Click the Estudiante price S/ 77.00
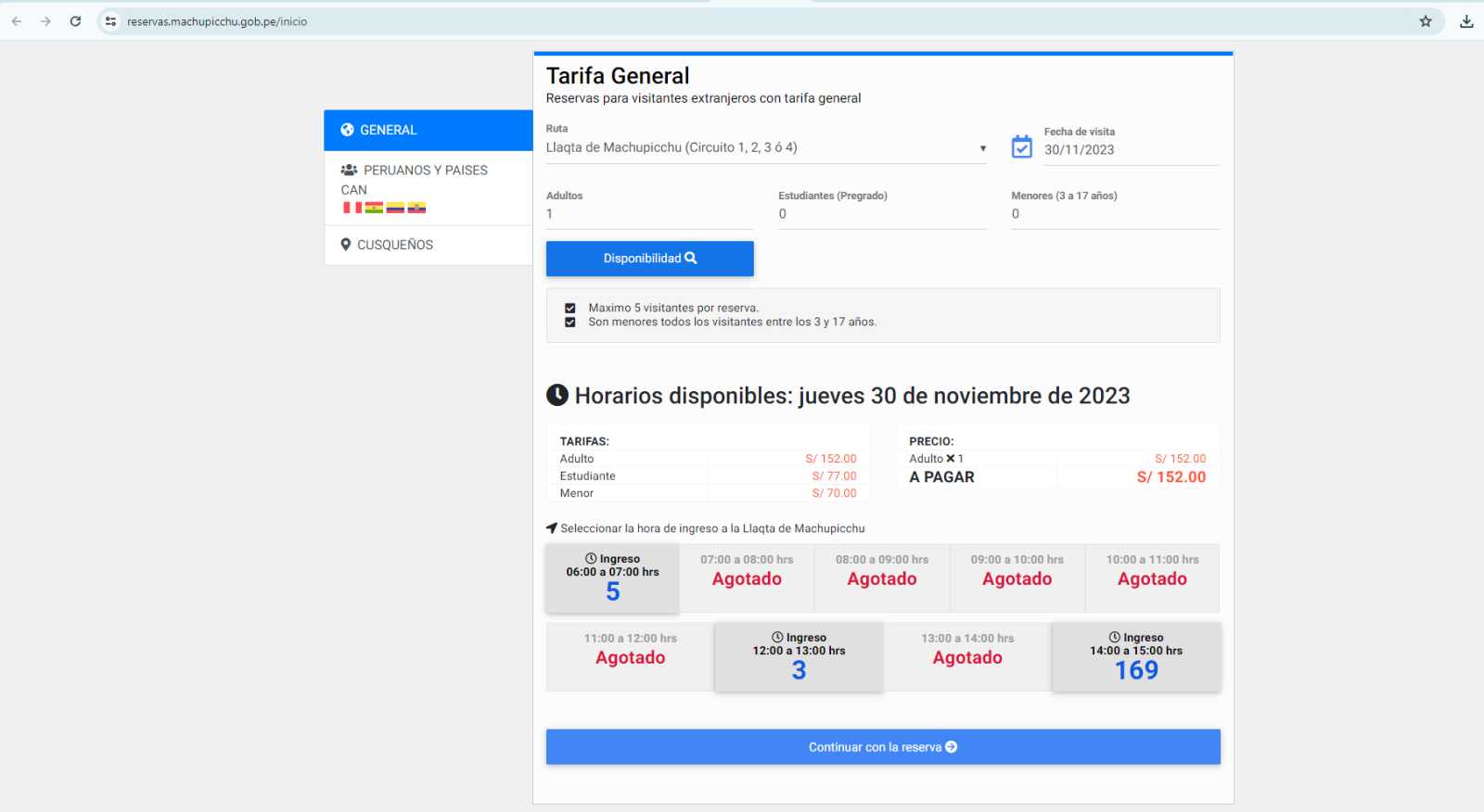This screenshot has height=812, width=1484. tap(835, 476)
